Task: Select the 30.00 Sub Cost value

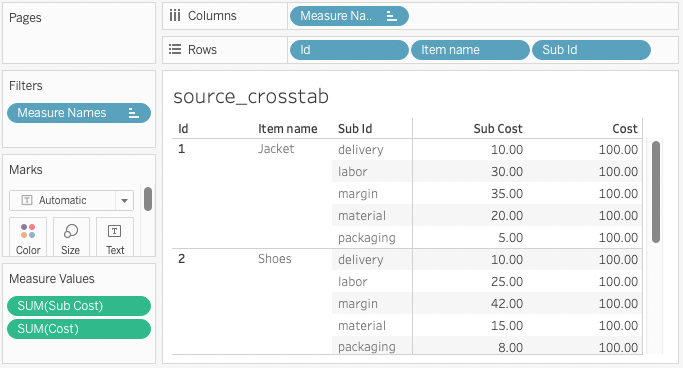Action: coord(507,172)
